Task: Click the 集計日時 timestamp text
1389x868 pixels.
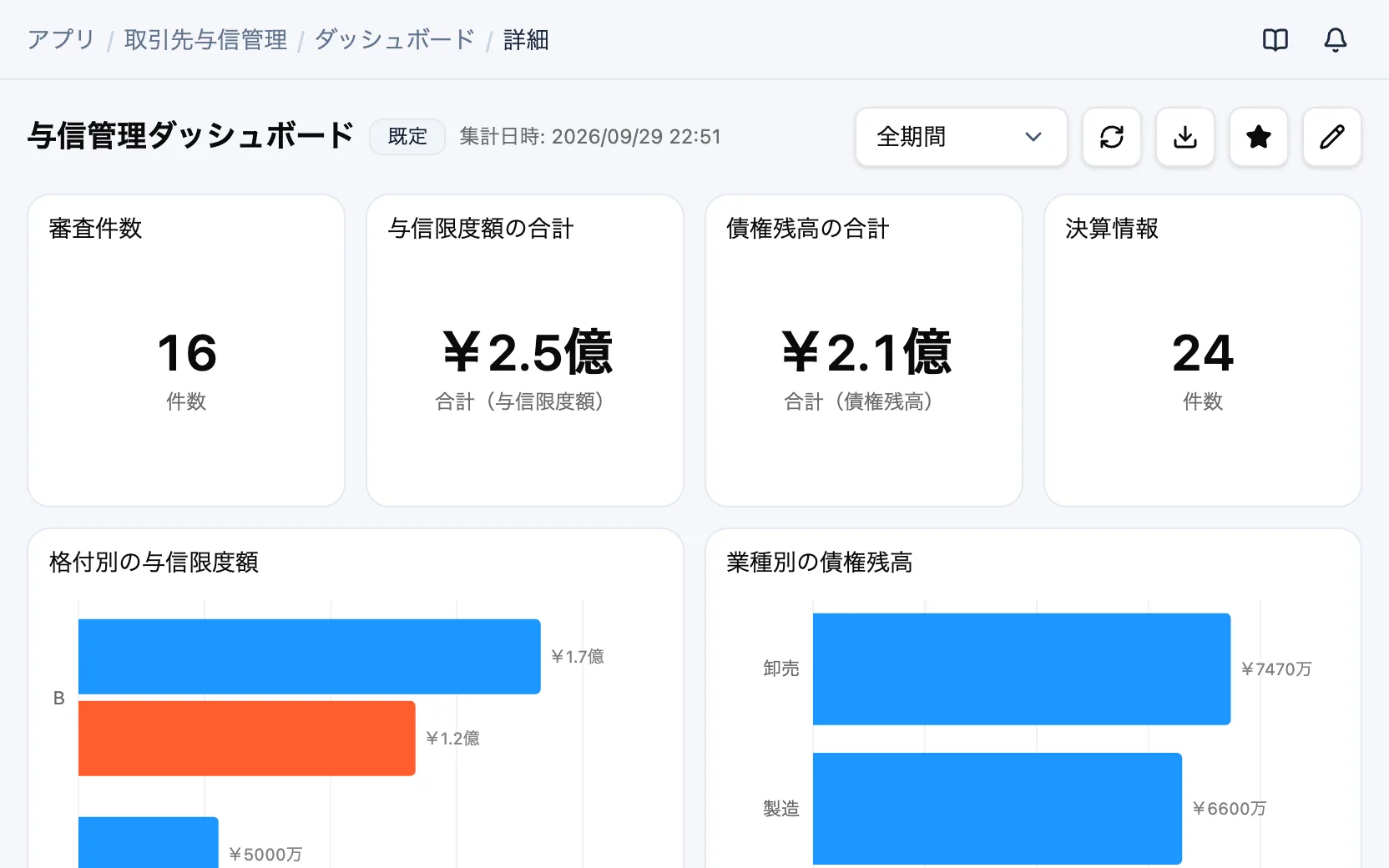Action: tap(590, 137)
